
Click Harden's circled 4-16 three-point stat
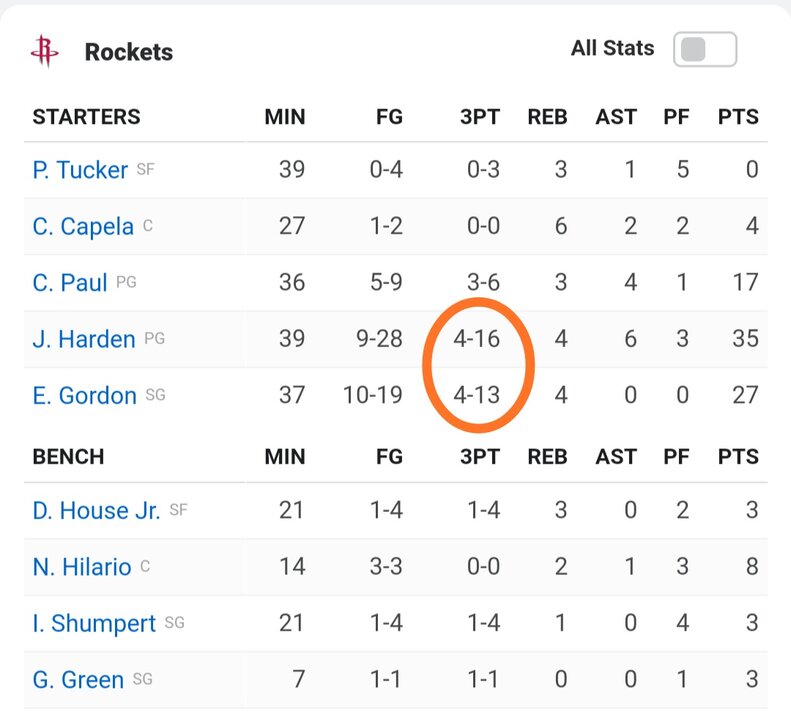(x=476, y=339)
